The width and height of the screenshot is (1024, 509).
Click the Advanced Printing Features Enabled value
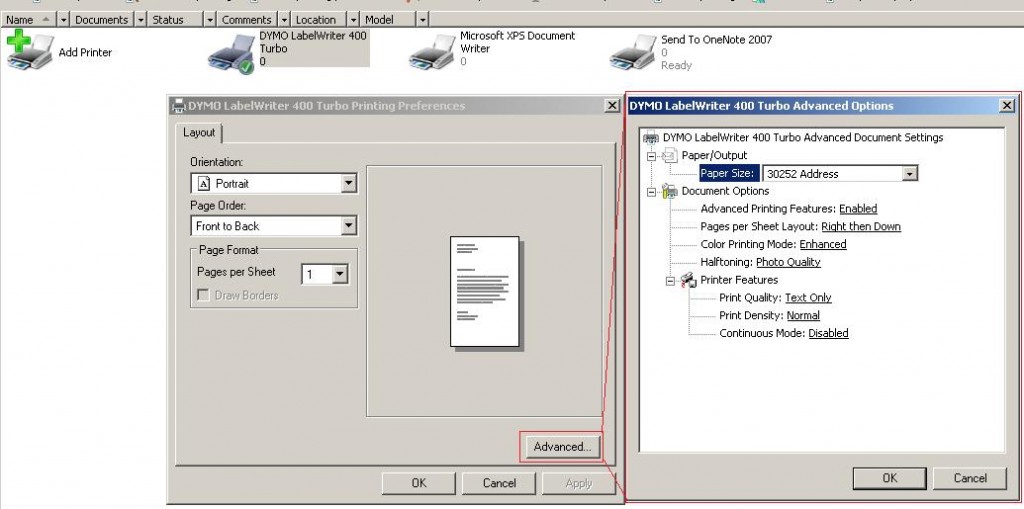(x=858, y=209)
